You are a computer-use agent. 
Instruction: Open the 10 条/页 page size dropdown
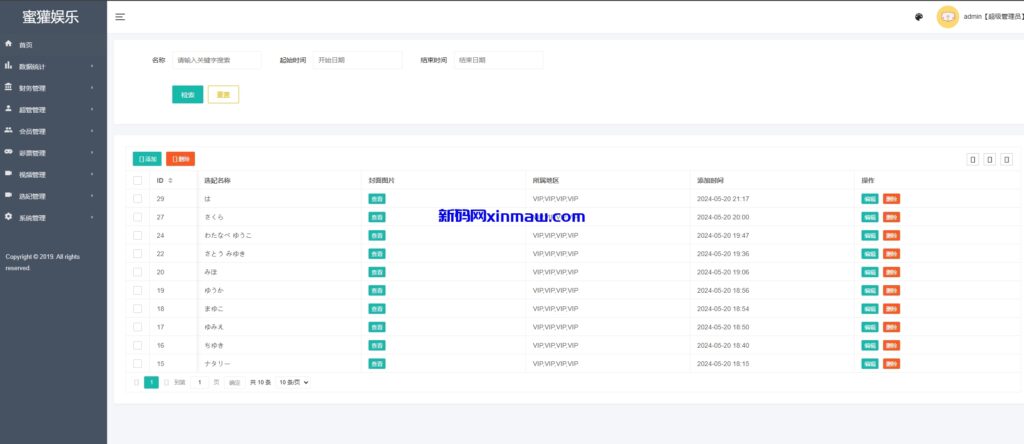click(294, 382)
